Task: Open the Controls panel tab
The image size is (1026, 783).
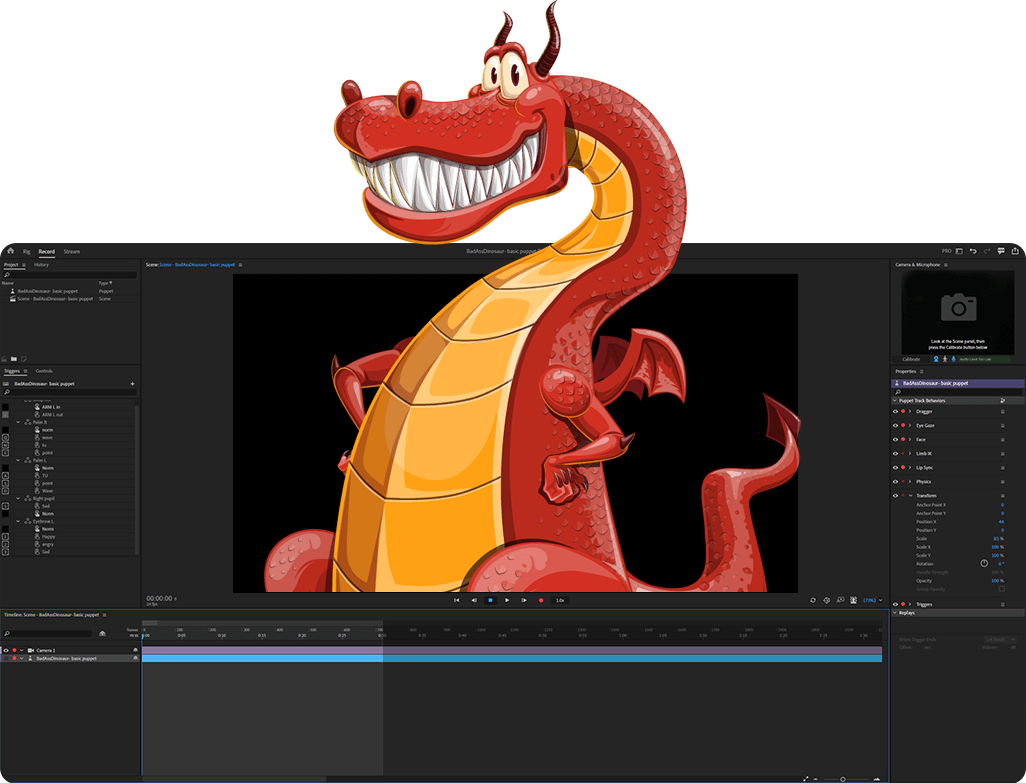Action: pos(44,371)
